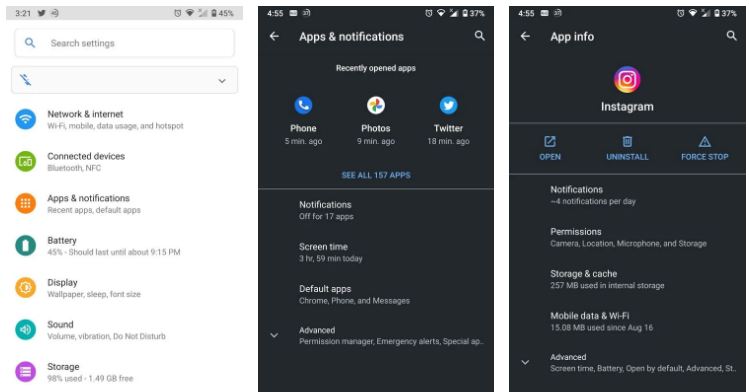
Task: Open the Twitter app icon
Action: coord(448,105)
